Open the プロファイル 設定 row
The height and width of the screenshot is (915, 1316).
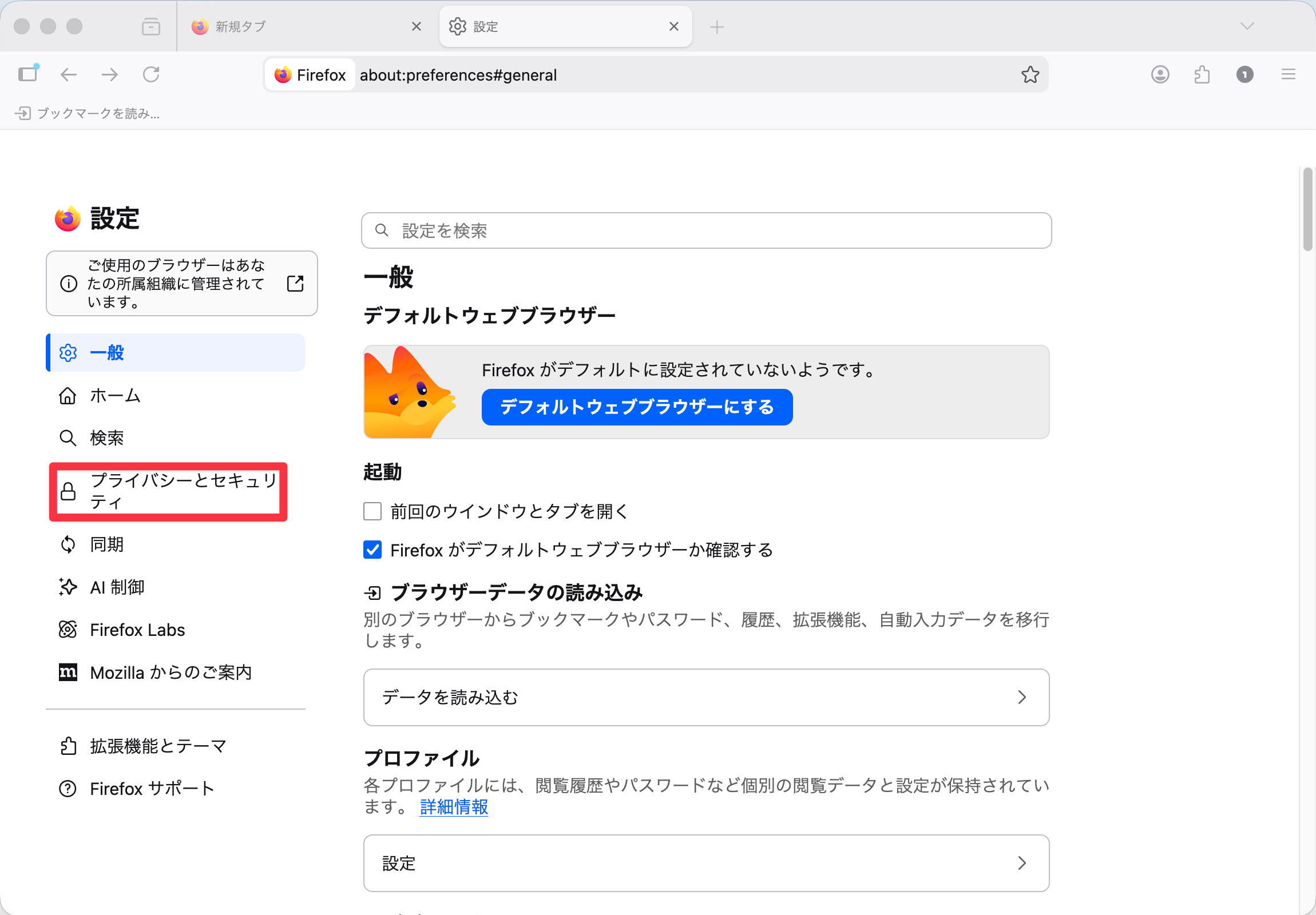[706, 862]
